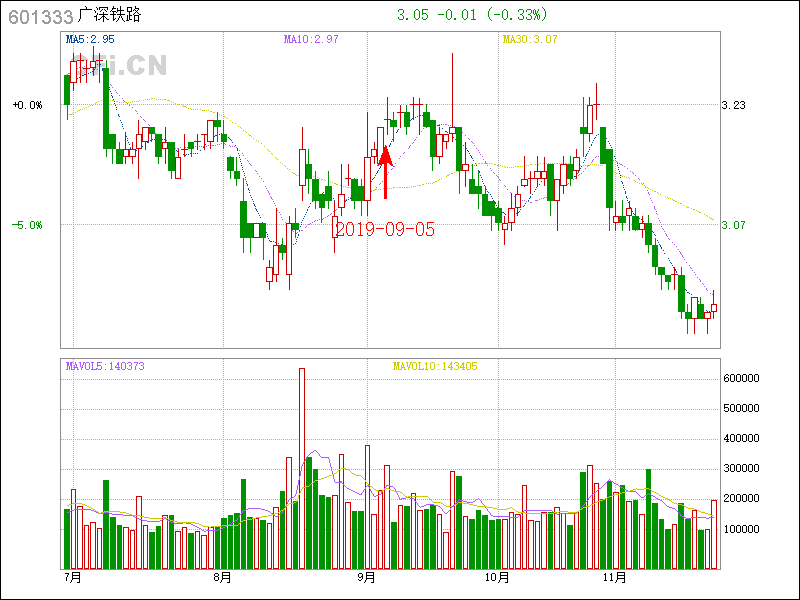800x600 pixels.
Task: Click the -5.0% percentage axis label
Action: click(27, 226)
